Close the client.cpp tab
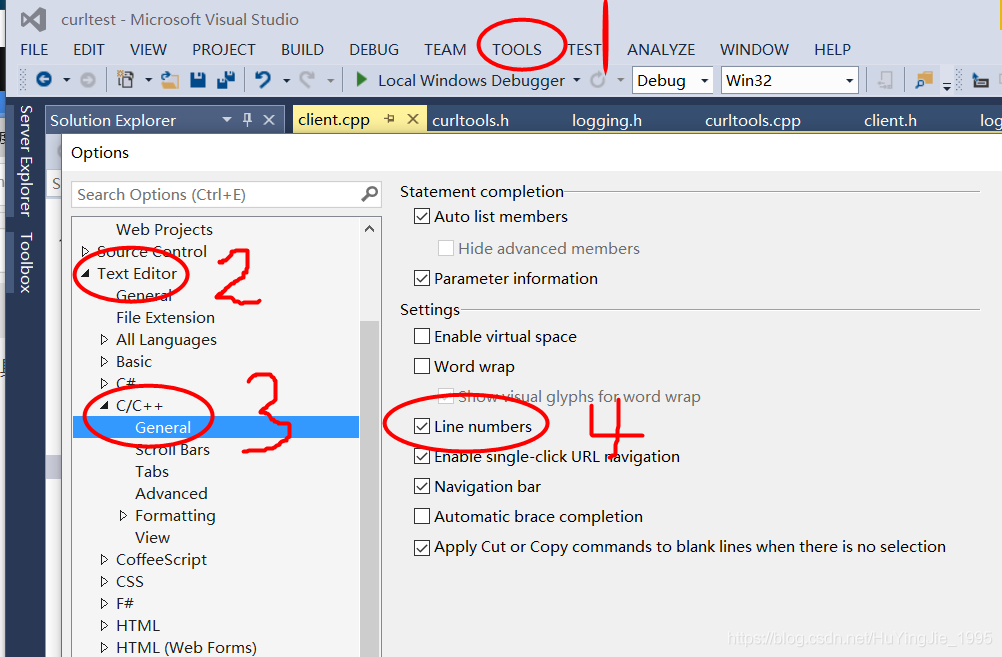This screenshot has height=657, width=1002. click(413, 119)
